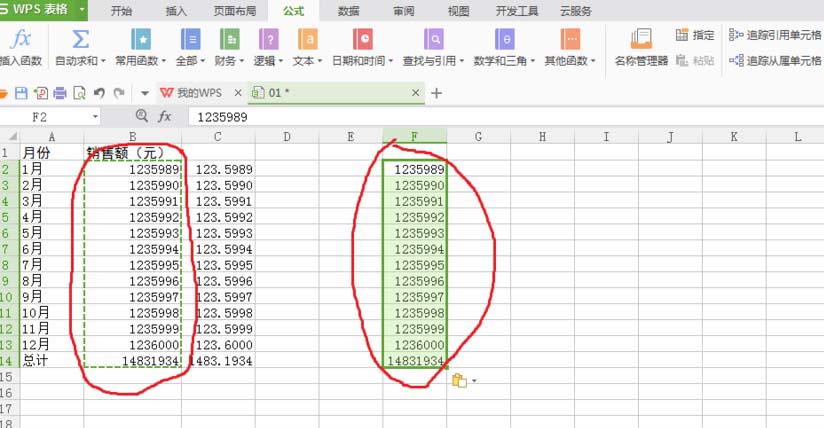Click the Print icon
This screenshot has height=428, width=824.
pyautogui.click(x=60, y=93)
